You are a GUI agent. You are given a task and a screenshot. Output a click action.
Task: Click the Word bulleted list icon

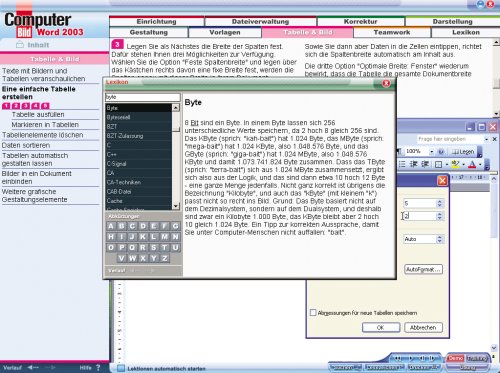[x=402, y=164]
